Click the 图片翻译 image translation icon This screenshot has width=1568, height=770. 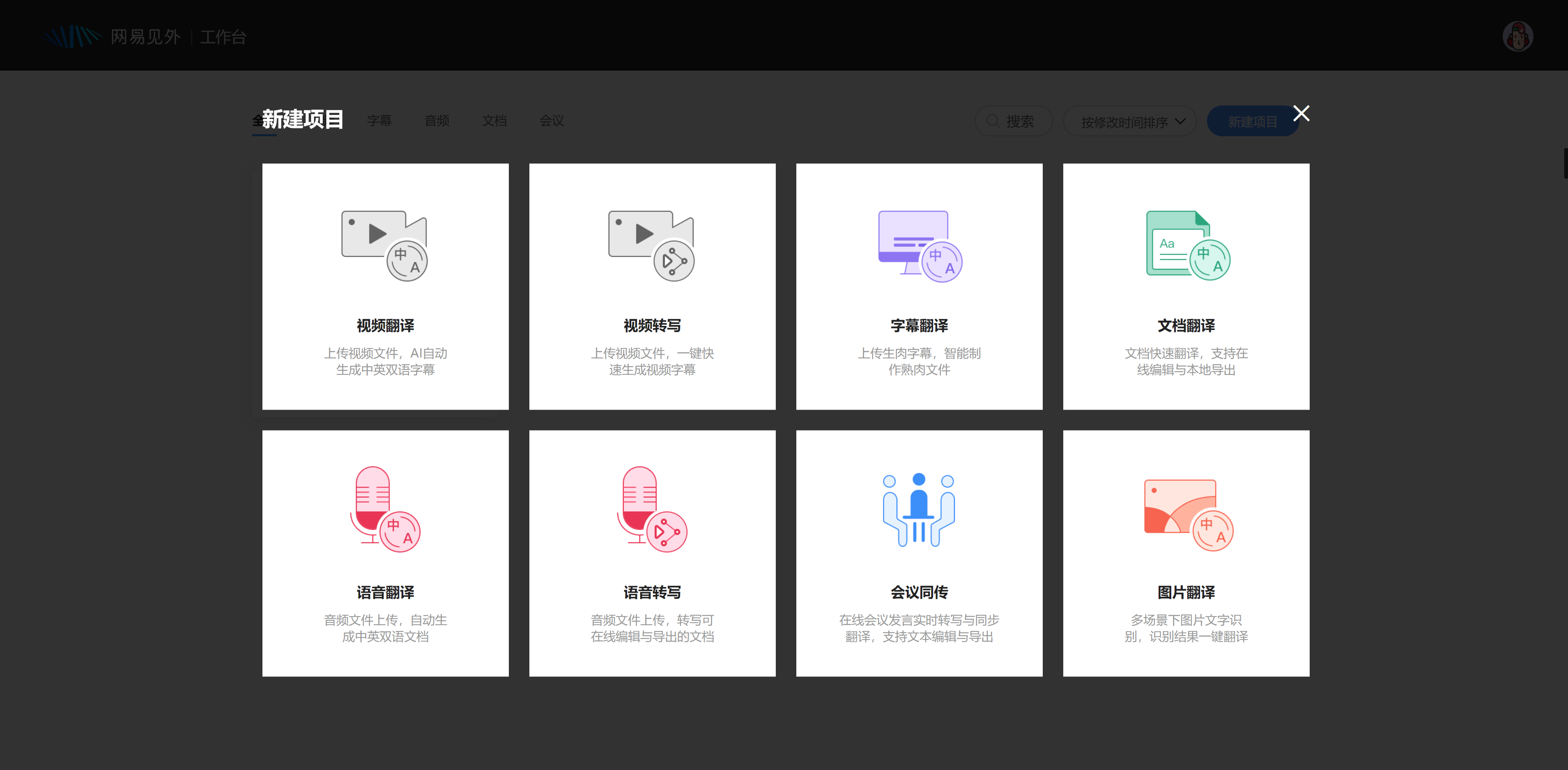tap(1188, 515)
